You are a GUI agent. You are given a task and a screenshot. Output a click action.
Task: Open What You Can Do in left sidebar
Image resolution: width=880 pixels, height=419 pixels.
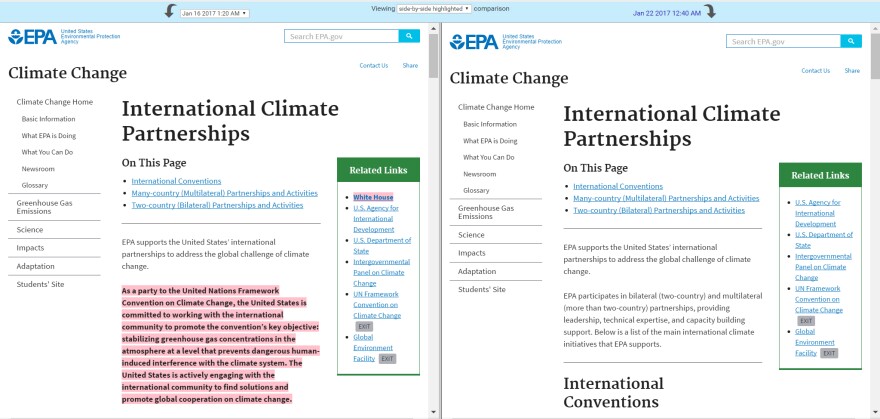coord(47,152)
